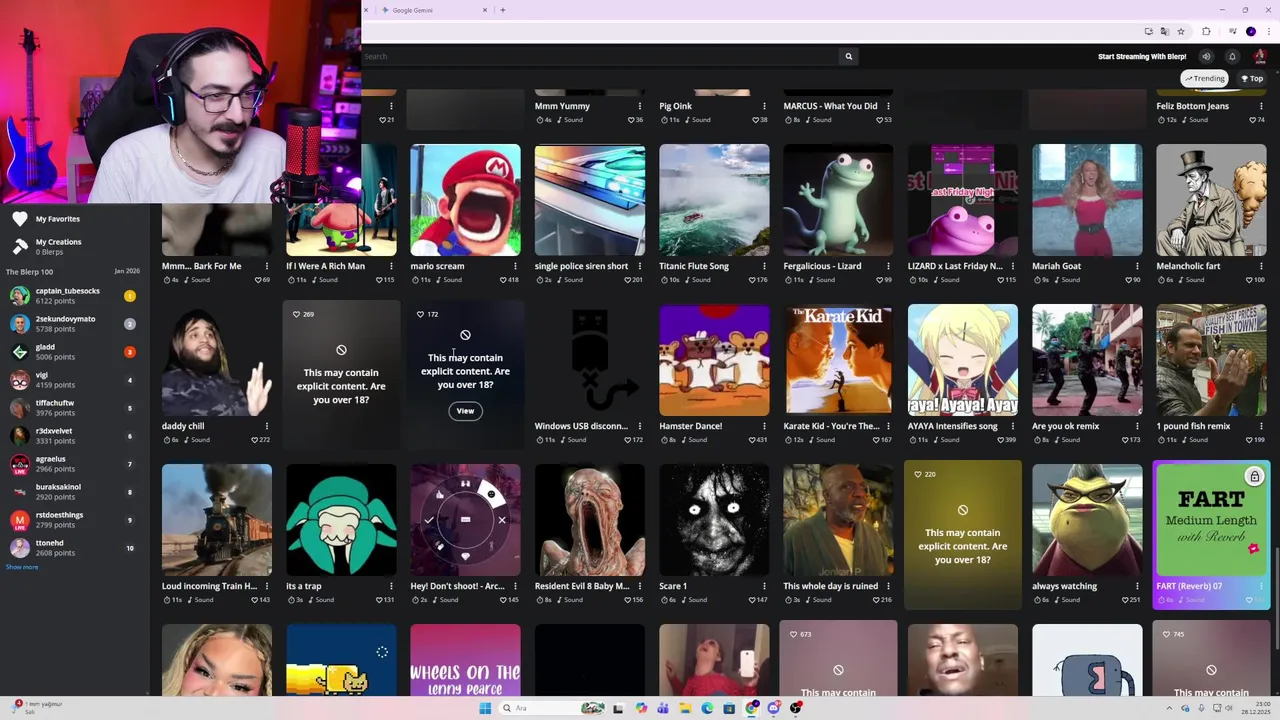Screen dimensions: 1280x720
Task: Open the profile avatar in Blerp header
Action: [x=1259, y=56]
